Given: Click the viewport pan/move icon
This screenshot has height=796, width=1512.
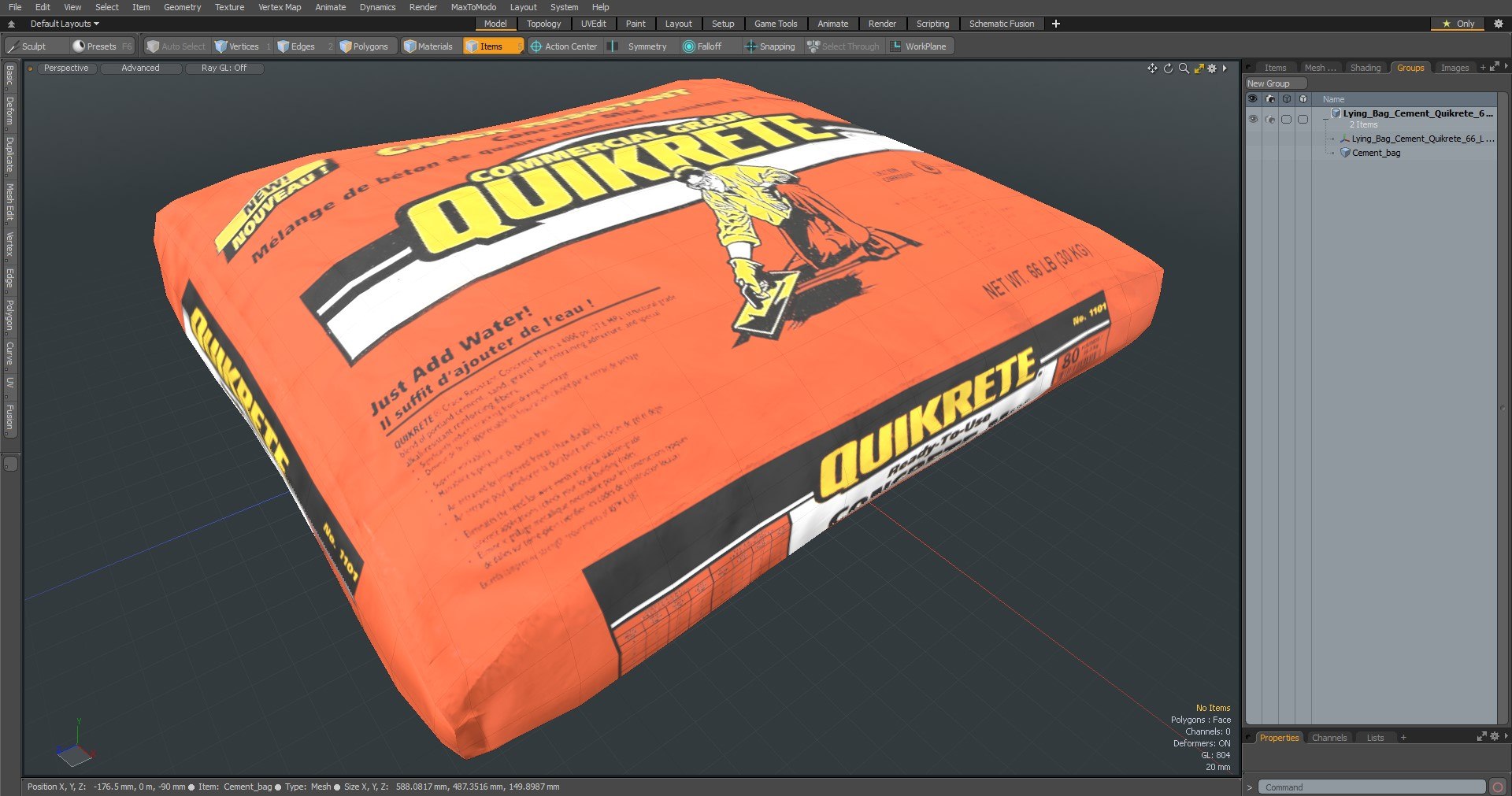Looking at the screenshot, I should coord(1152,68).
